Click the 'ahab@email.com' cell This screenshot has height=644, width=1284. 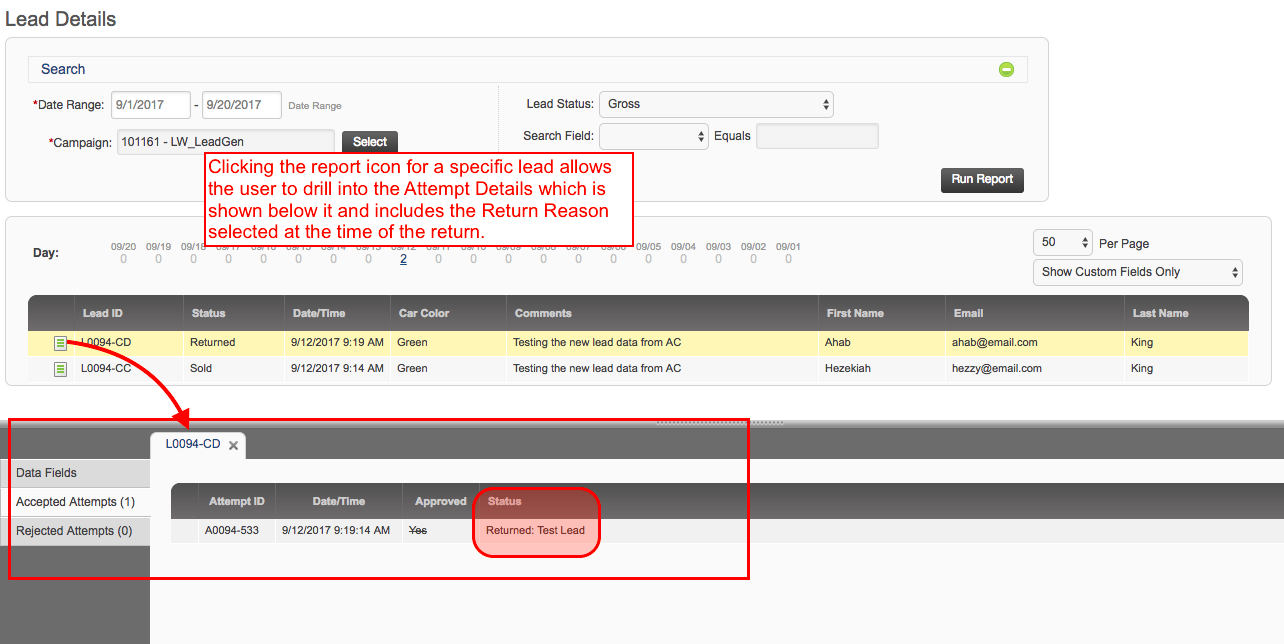click(995, 342)
